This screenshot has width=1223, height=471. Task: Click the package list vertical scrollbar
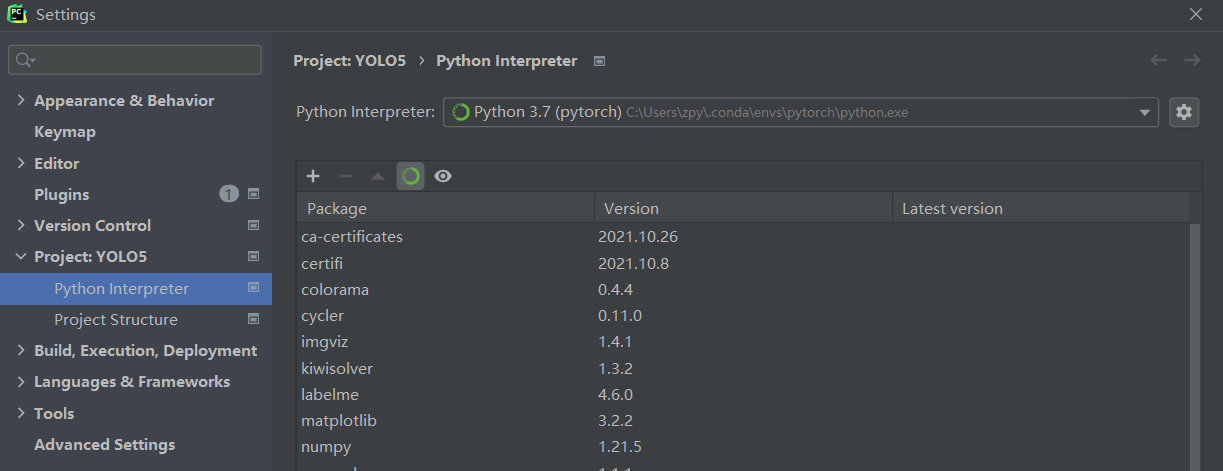click(x=1195, y=345)
